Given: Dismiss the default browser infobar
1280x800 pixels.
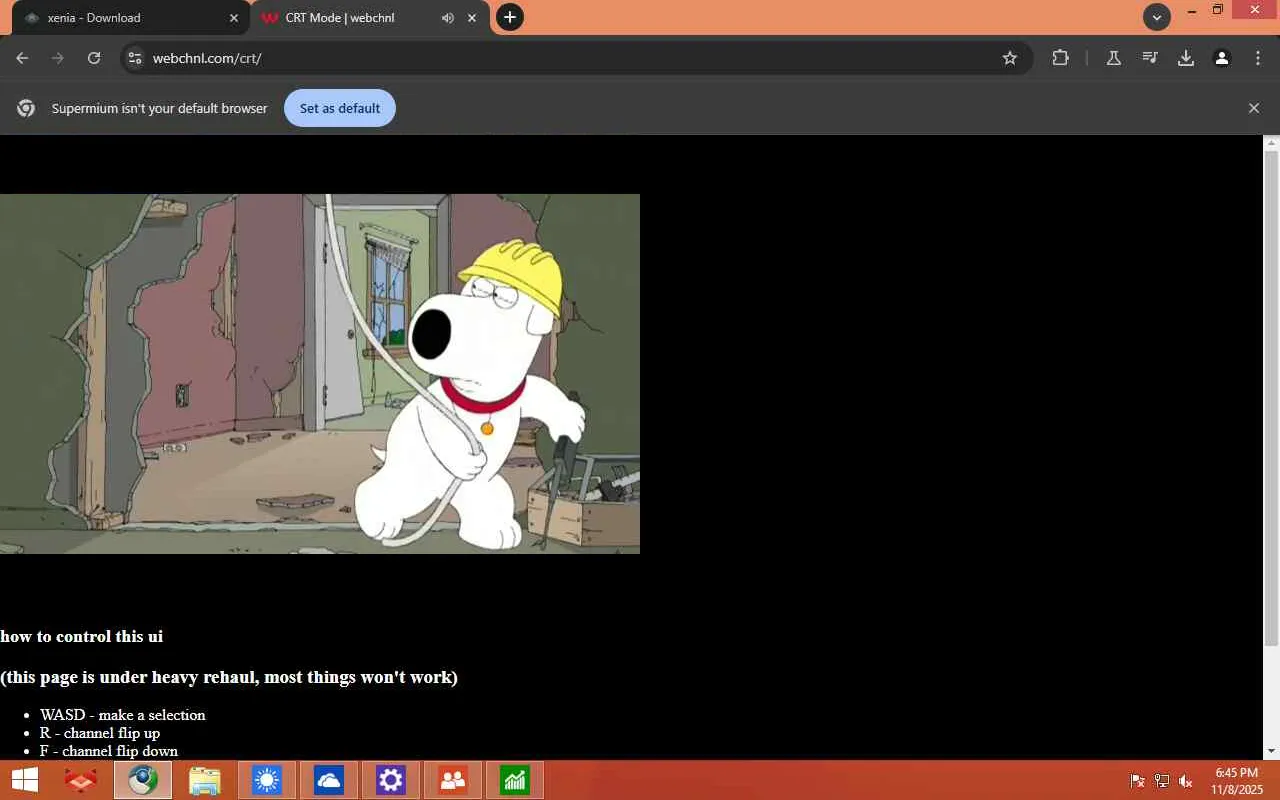Looking at the screenshot, I should 1254,108.
